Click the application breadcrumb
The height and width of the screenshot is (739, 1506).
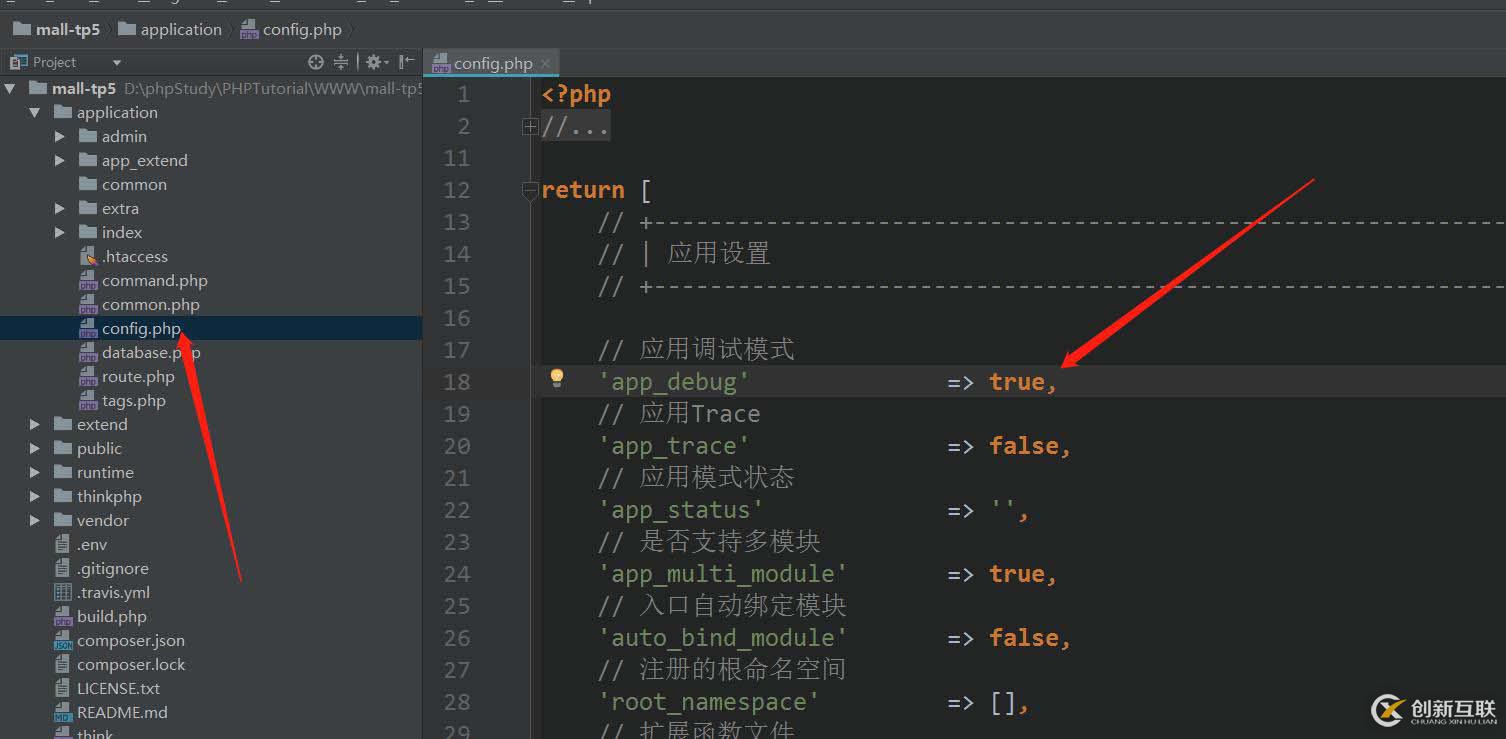(x=169, y=29)
